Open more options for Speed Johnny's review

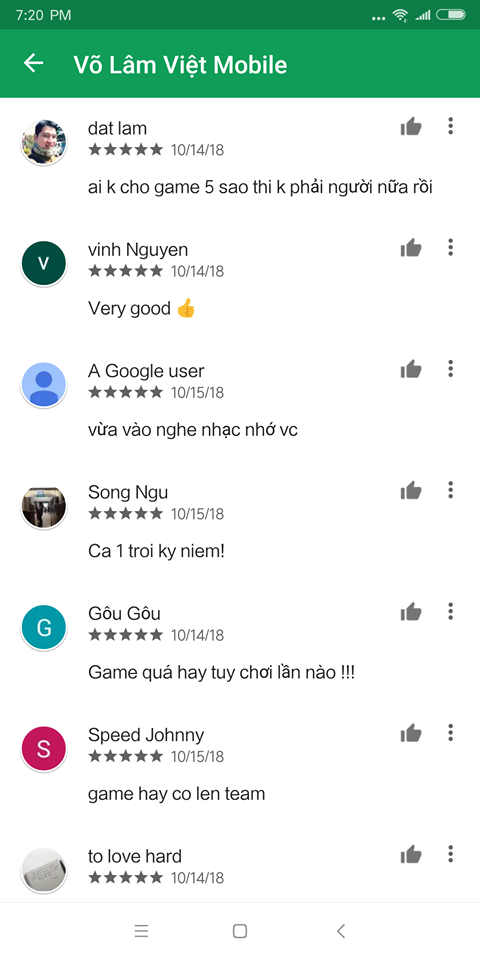(451, 732)
